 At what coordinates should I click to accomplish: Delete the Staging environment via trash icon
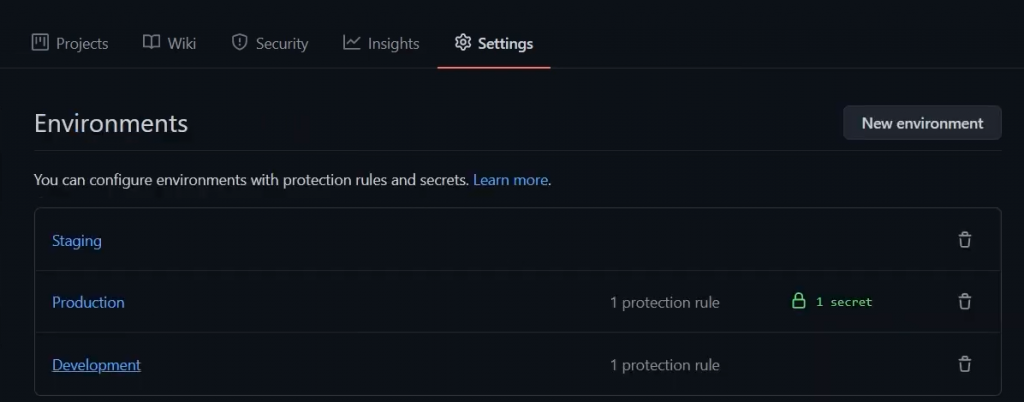pyautogui.click(x=964, y=240)
